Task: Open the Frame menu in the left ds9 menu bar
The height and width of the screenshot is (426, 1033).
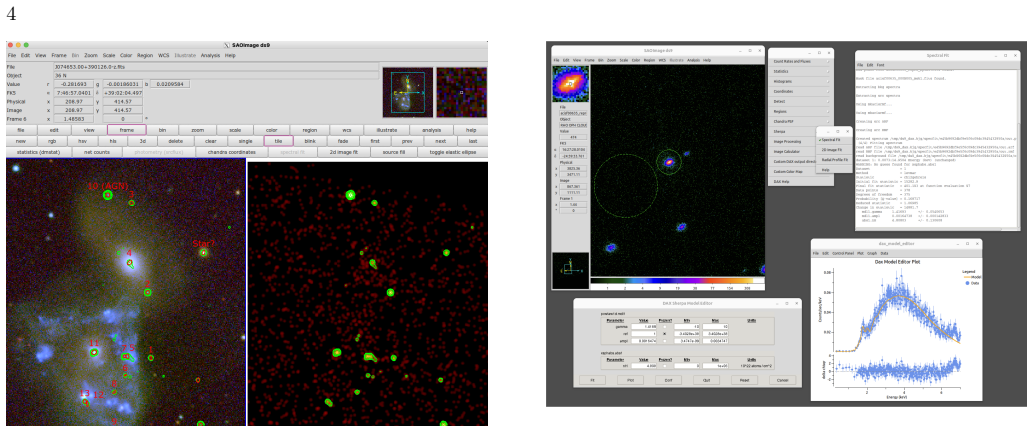Action: (59, 55)
